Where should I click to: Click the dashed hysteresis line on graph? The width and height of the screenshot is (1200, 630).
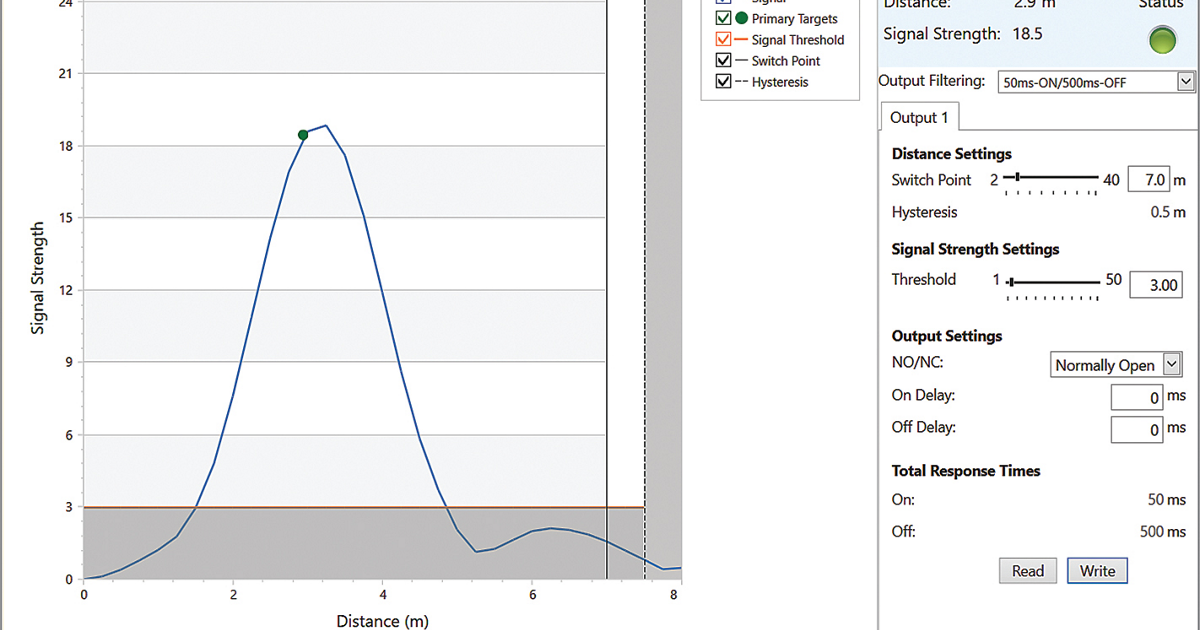[644, 289]
